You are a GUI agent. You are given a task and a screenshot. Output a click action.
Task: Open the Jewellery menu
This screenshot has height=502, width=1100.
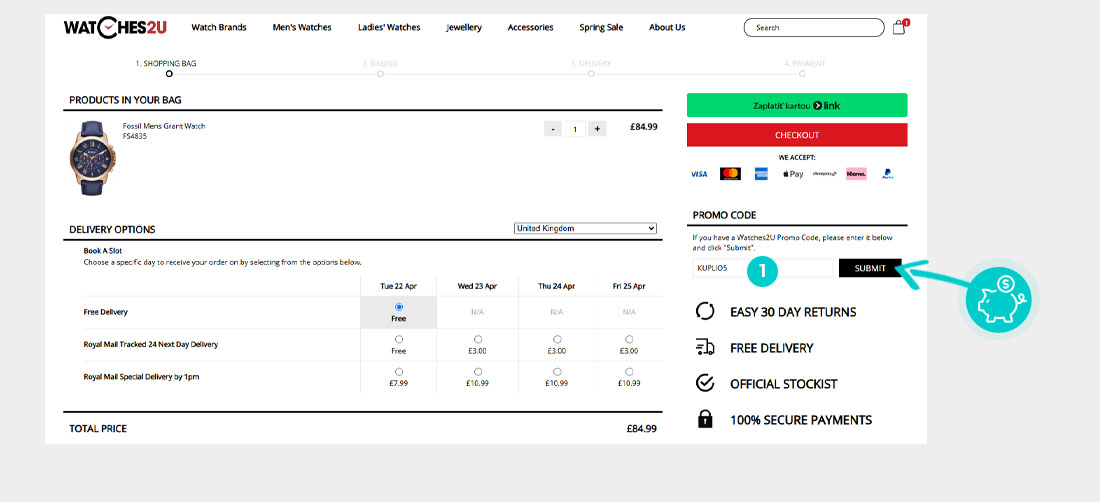tap(464, 27)
